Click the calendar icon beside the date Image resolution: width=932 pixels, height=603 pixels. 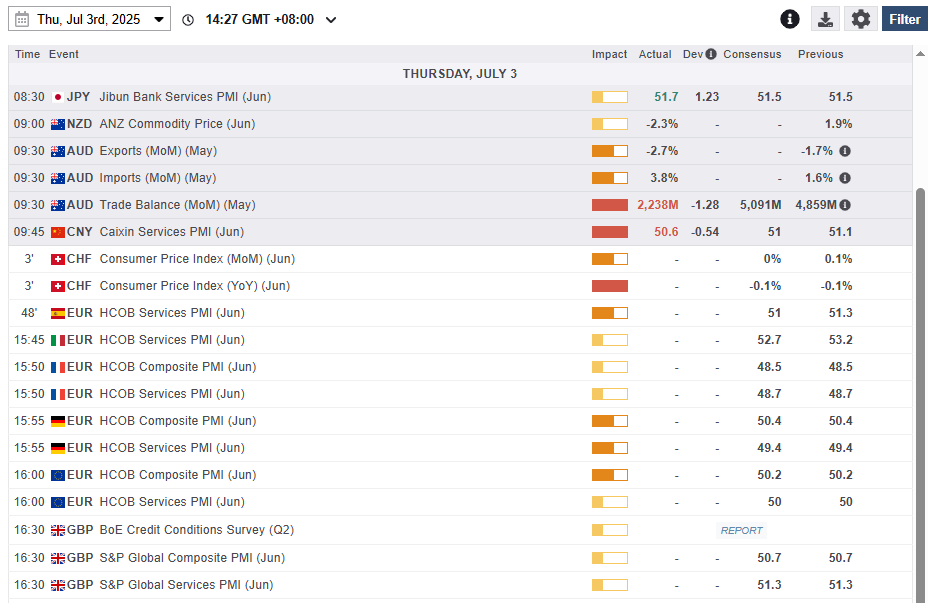22,19
